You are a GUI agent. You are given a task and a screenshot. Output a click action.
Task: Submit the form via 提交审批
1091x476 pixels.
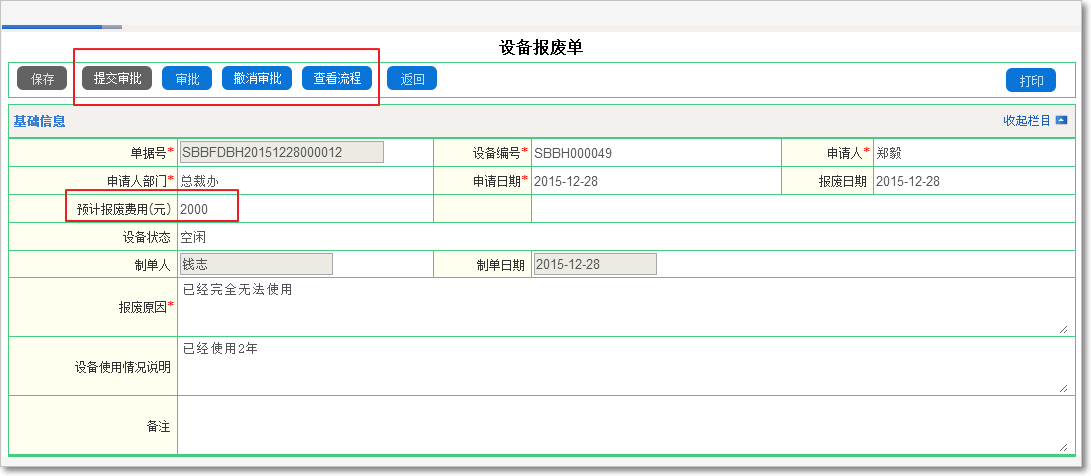(x=117, y=79)
